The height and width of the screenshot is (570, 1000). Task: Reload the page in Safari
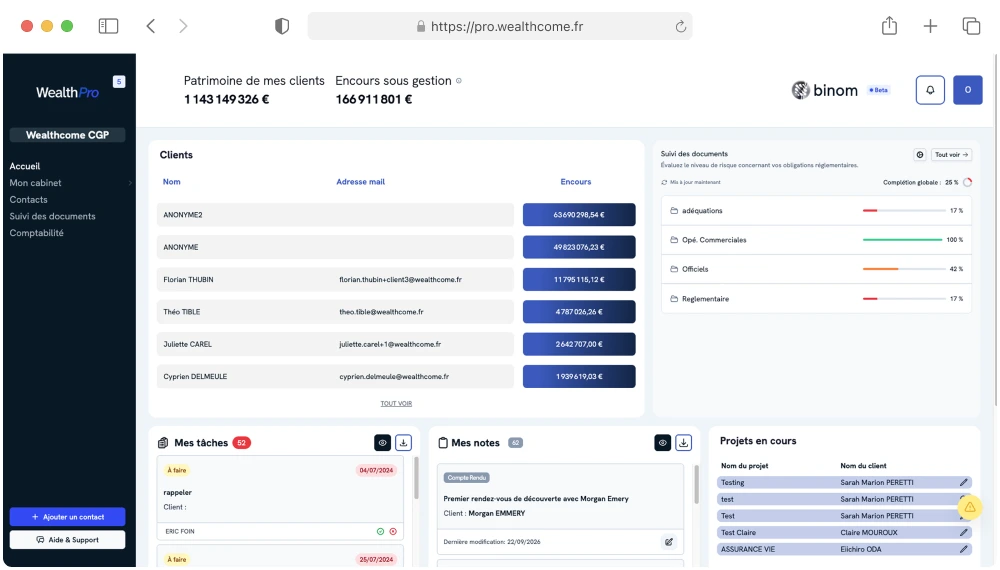coord(680,26)
